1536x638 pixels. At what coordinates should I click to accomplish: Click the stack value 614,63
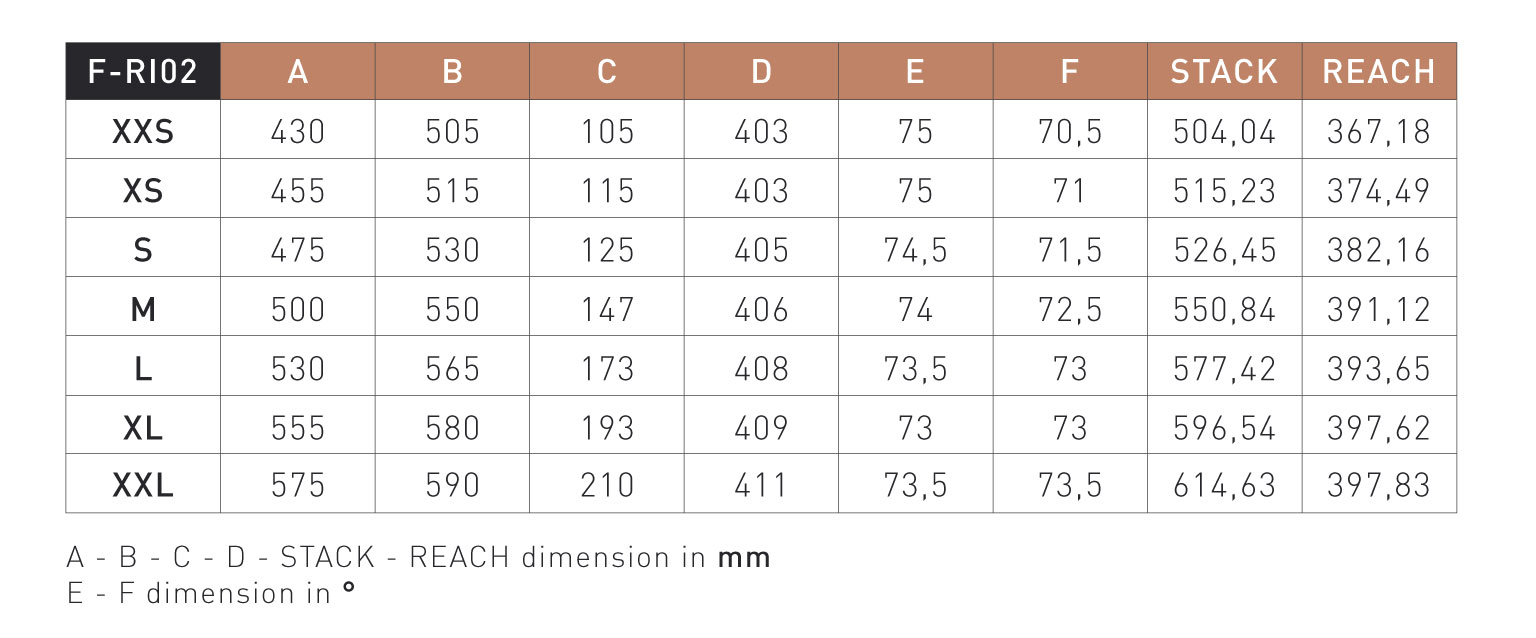(1224, 487)
